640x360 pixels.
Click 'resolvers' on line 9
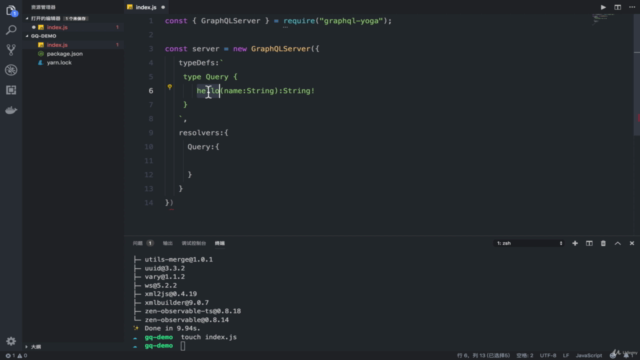pyautogui.click(x=199, y=133)
